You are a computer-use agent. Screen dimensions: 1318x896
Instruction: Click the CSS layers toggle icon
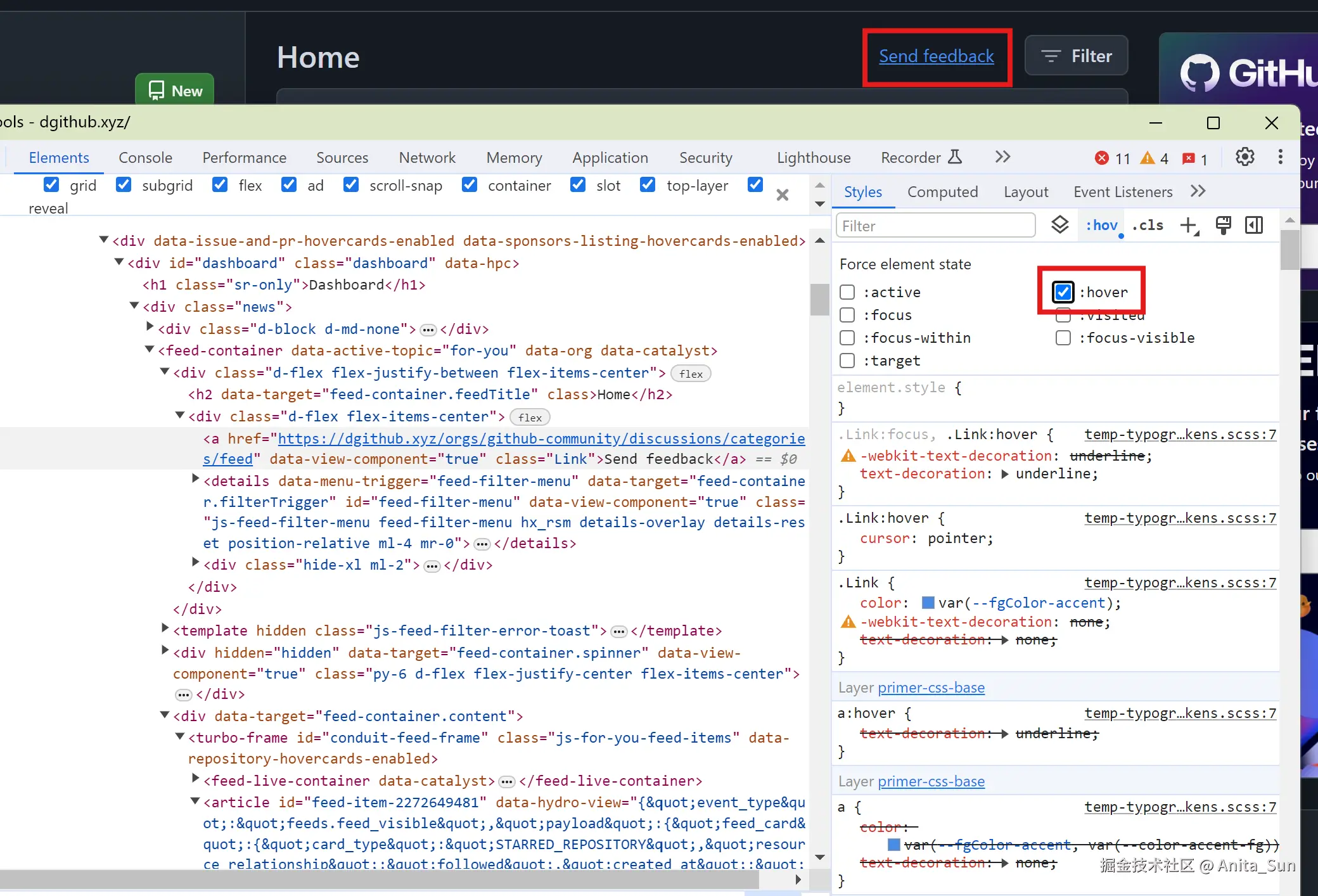pyautogui.click(x=1060, y=225)
